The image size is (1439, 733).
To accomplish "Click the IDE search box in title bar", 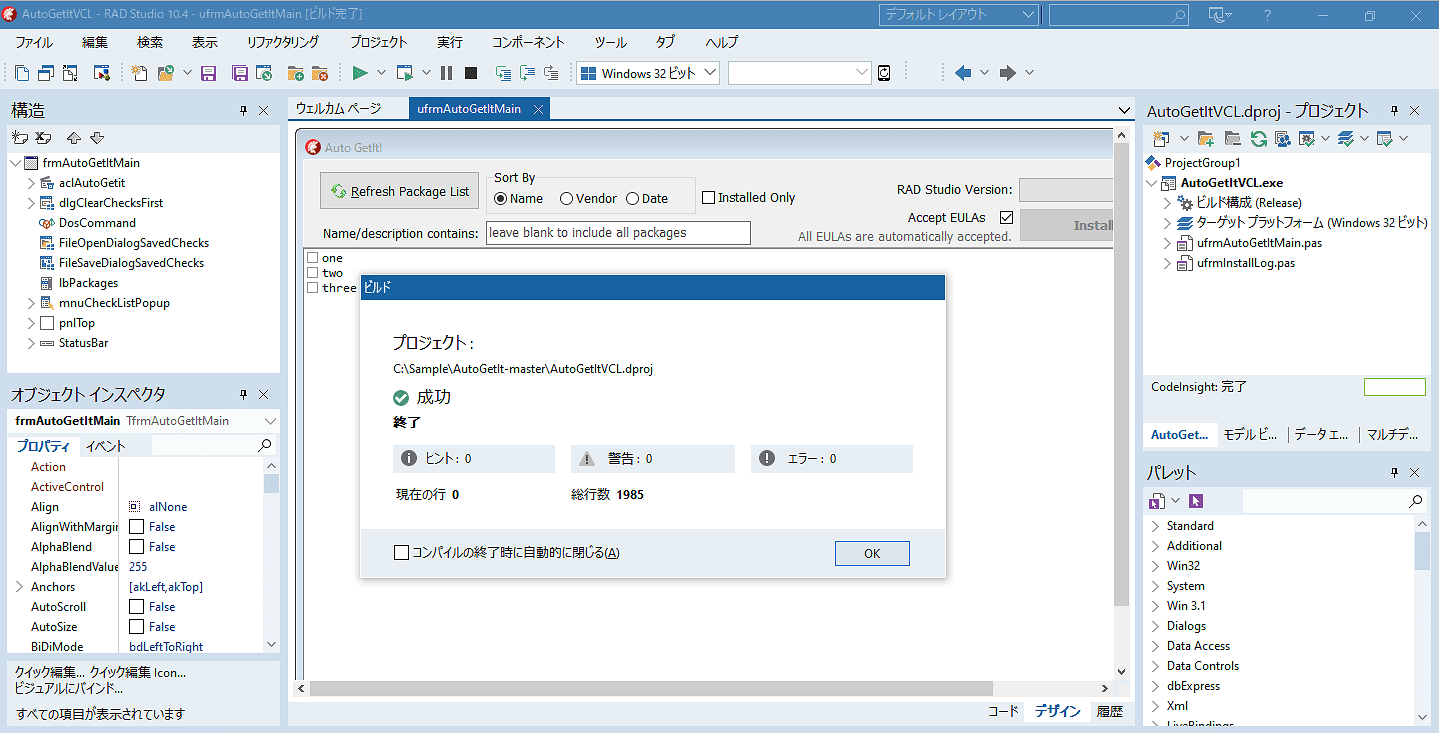I will [1119, 15].
